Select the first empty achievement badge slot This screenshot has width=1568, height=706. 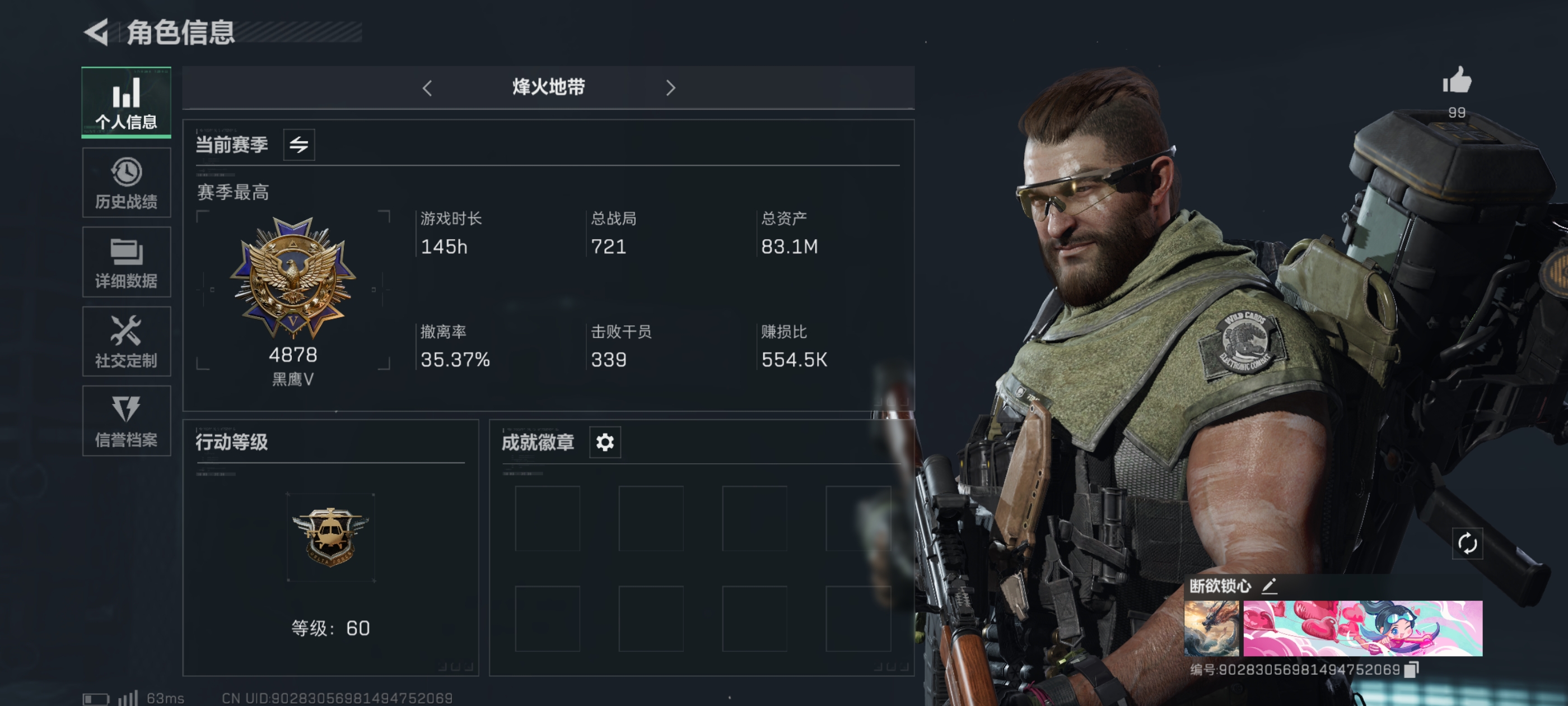coord(547,518)
